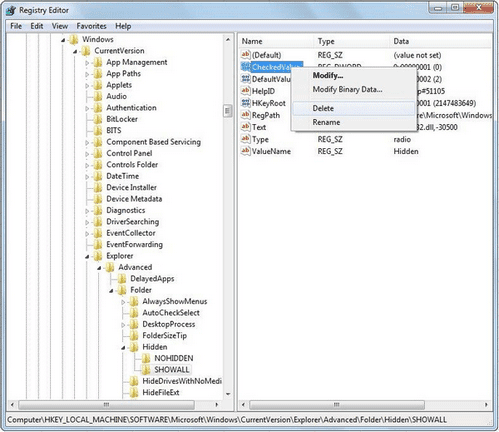Expand the App Management key

coord(87,63)
